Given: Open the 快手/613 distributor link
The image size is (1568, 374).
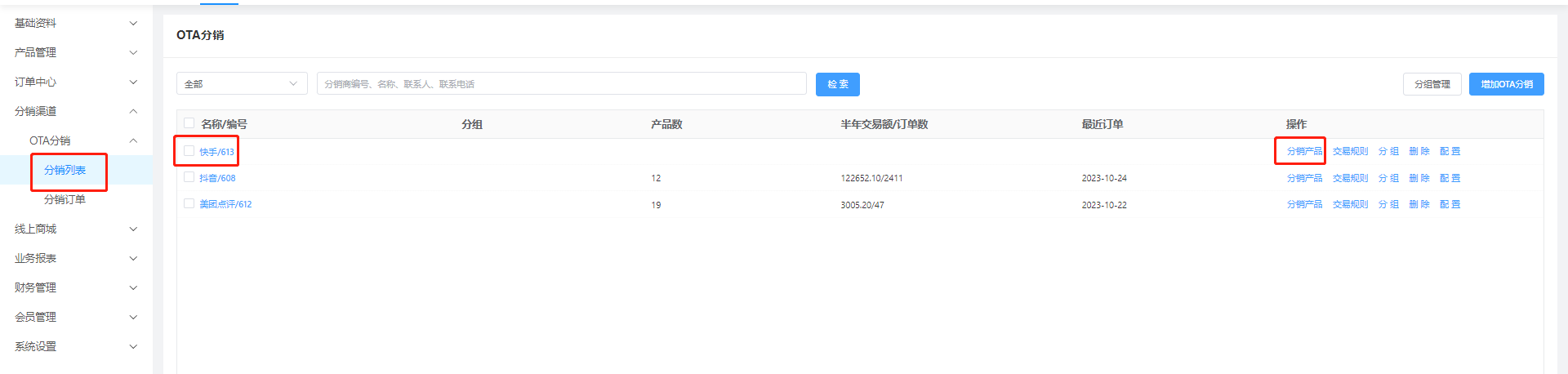Looking at the screenshot, I should [217, 152].
